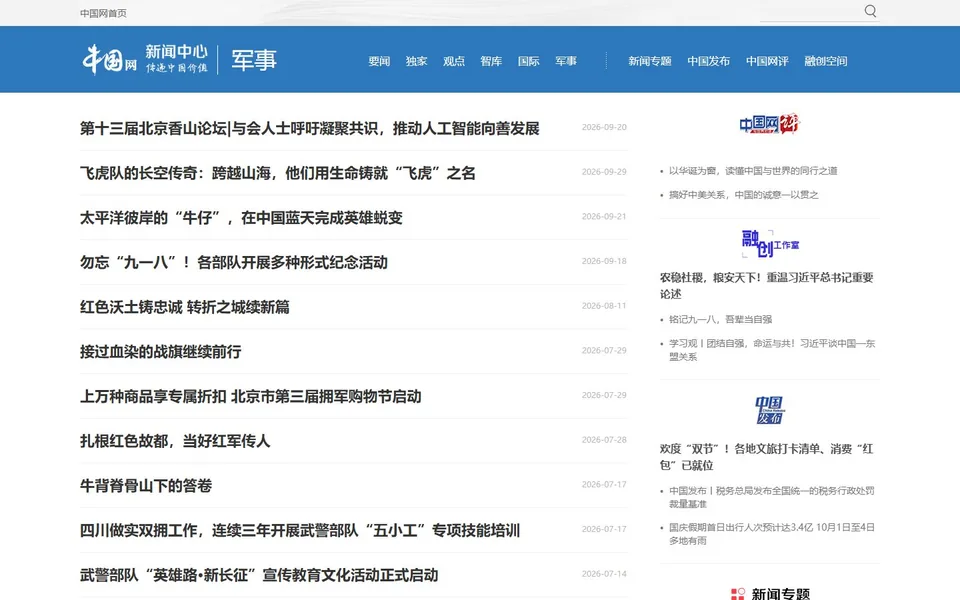Open article 接过血染的战旗继续前行
This screenshot has width=960, height=600.
tap(160, 351)
